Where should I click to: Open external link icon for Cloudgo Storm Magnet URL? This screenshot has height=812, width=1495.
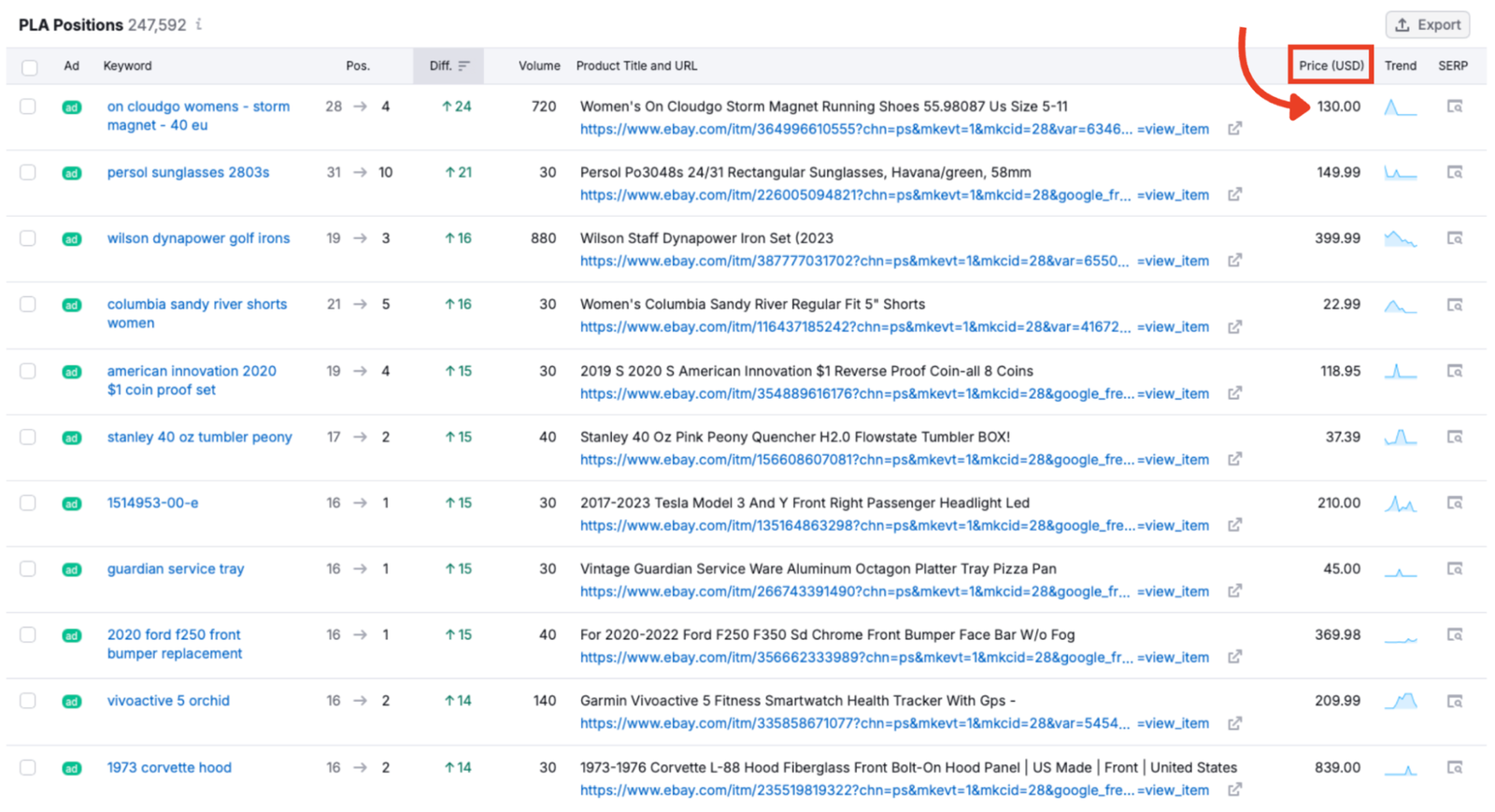1234,128
